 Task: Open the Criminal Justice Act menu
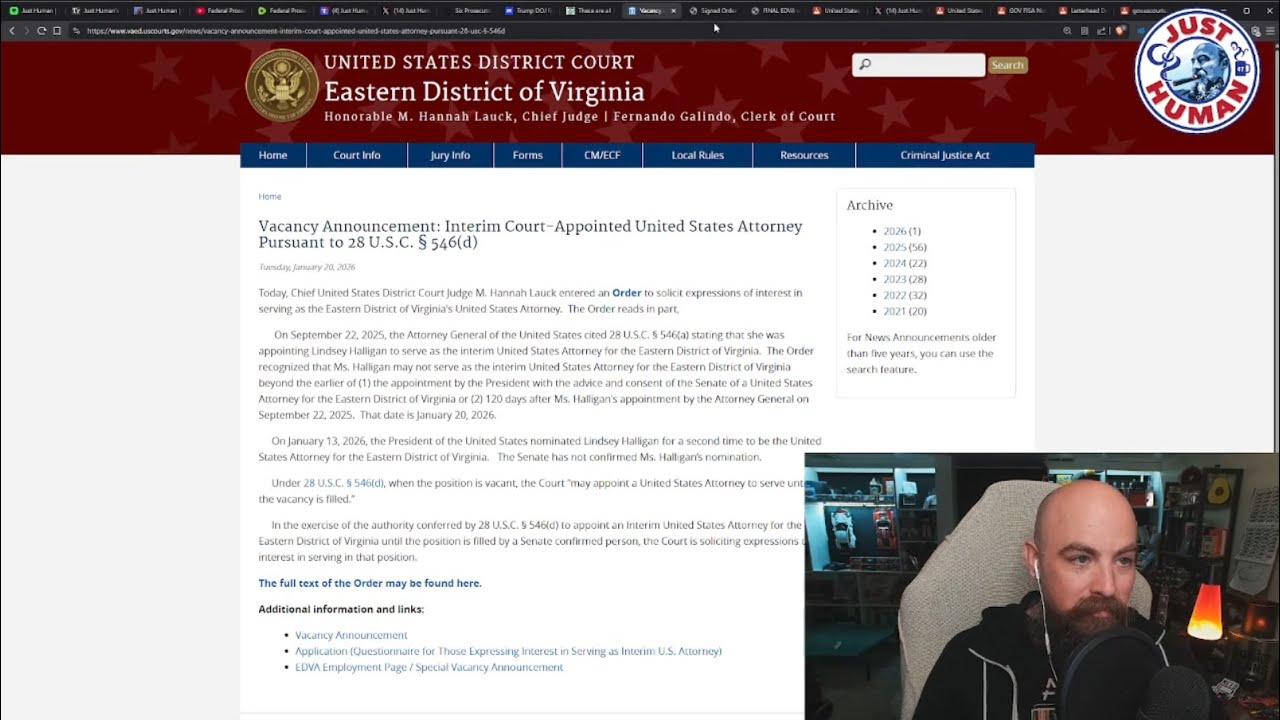tap(945, 155)
